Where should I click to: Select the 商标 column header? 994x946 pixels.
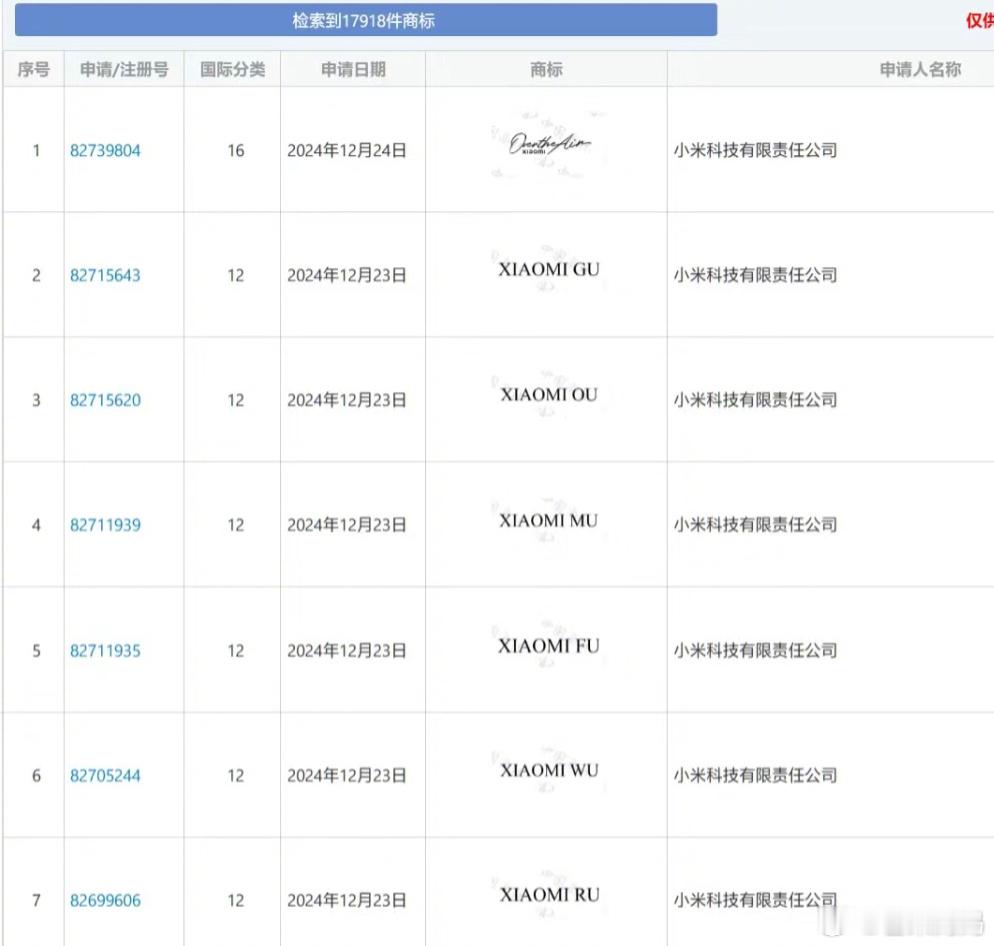[x=544, y=69]
